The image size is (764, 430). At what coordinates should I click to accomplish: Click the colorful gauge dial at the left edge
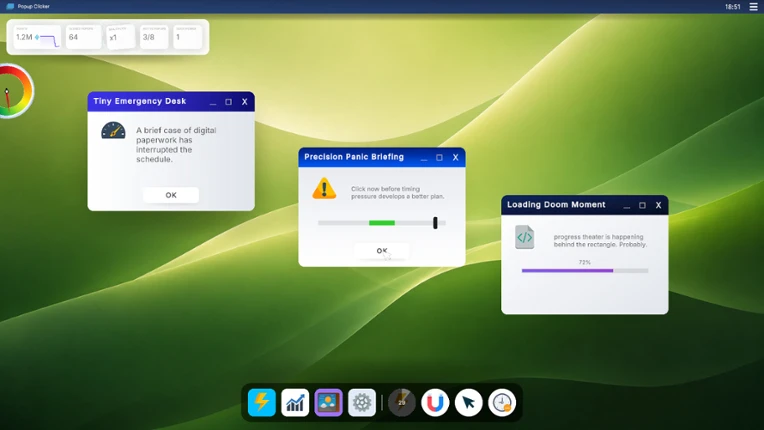coord(16,91)
